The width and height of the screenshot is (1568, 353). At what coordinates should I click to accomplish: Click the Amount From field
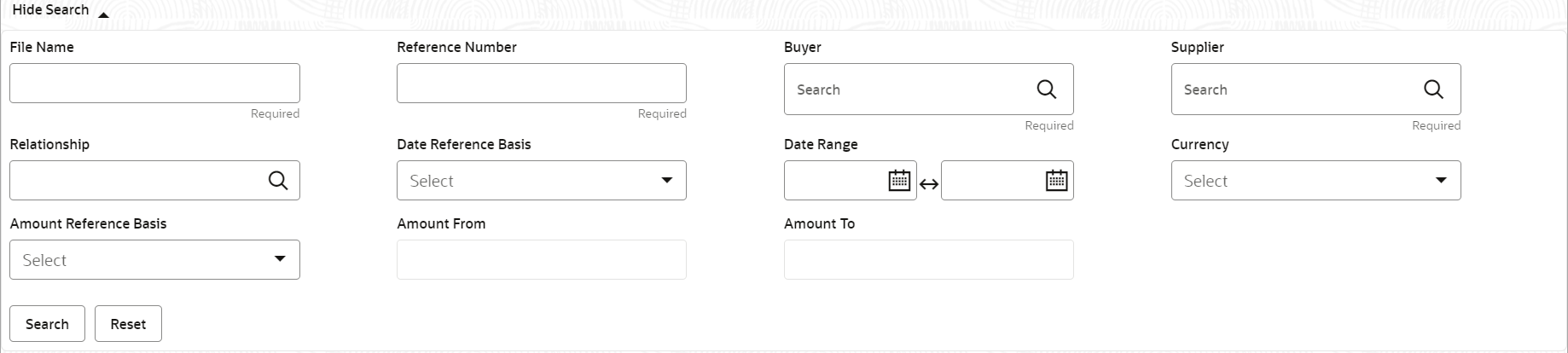541,260
